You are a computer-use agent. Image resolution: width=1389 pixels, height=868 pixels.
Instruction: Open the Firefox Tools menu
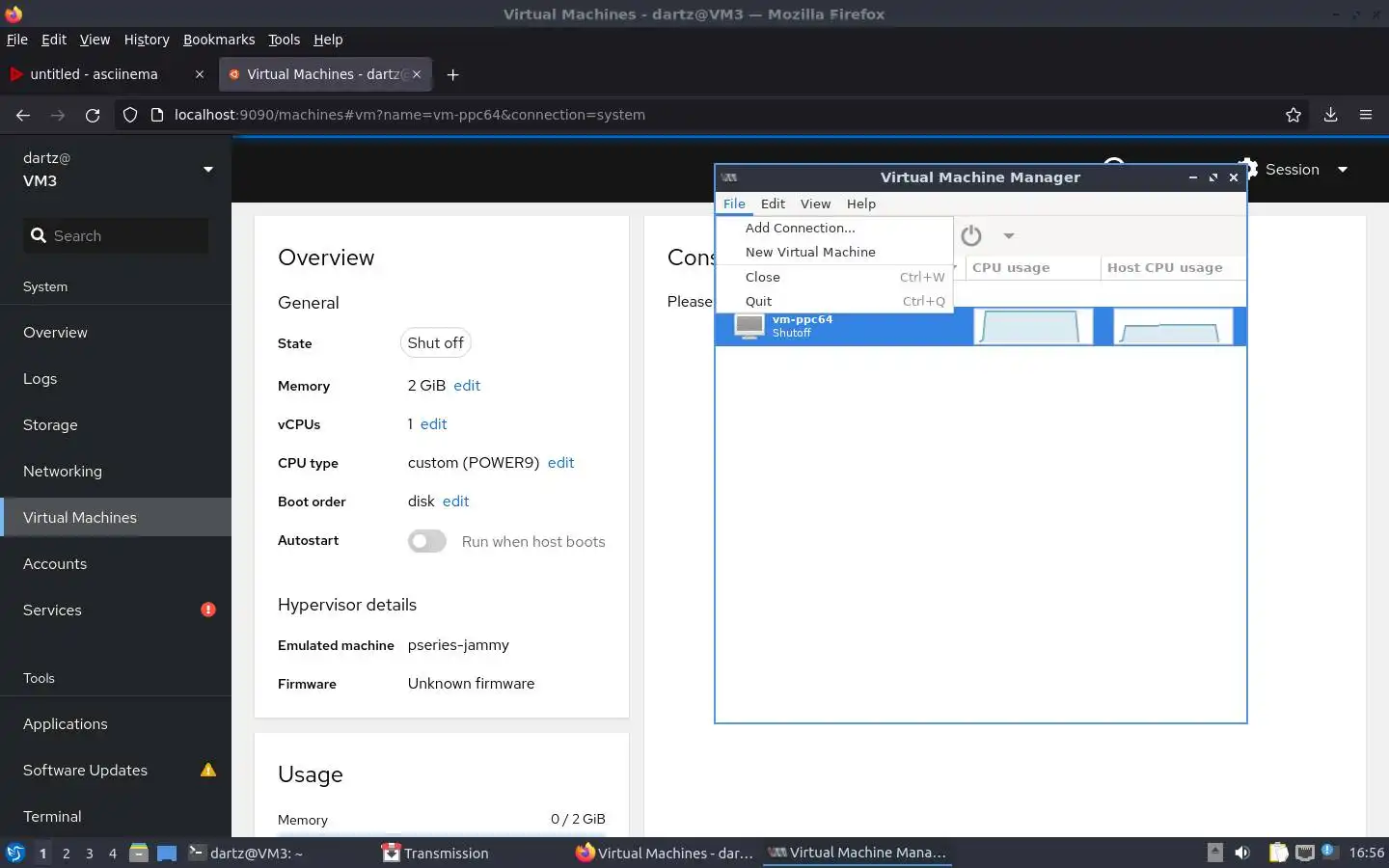tap(284, 40)
